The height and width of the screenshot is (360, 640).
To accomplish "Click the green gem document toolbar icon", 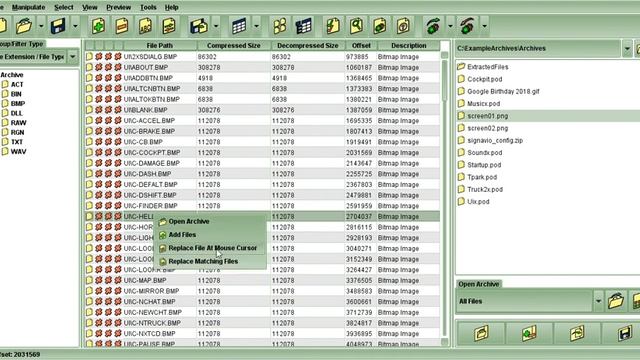I will click(x=380, y=26).
